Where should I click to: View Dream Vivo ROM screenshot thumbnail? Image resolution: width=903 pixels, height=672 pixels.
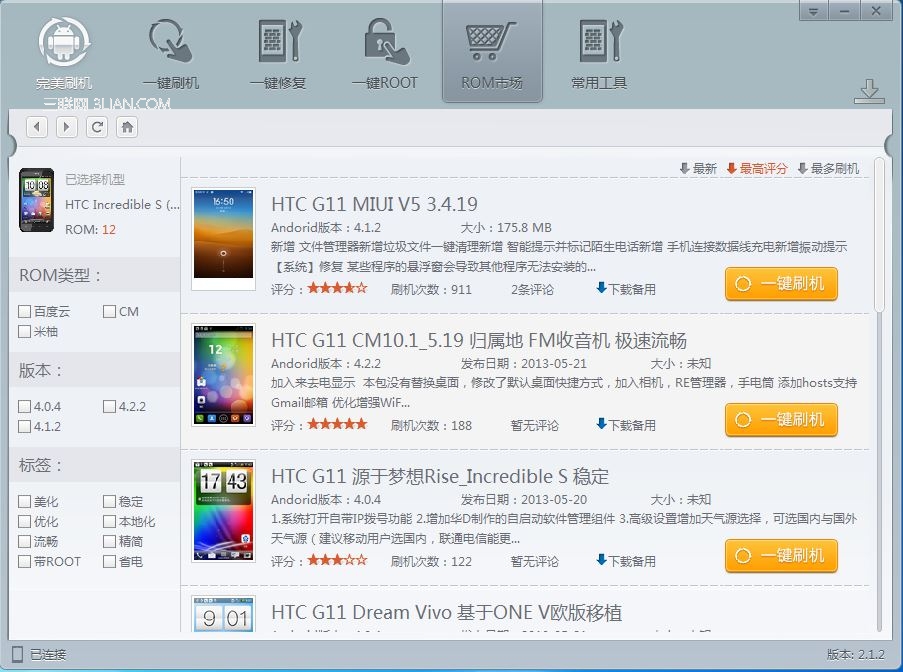tap(223, 614)
